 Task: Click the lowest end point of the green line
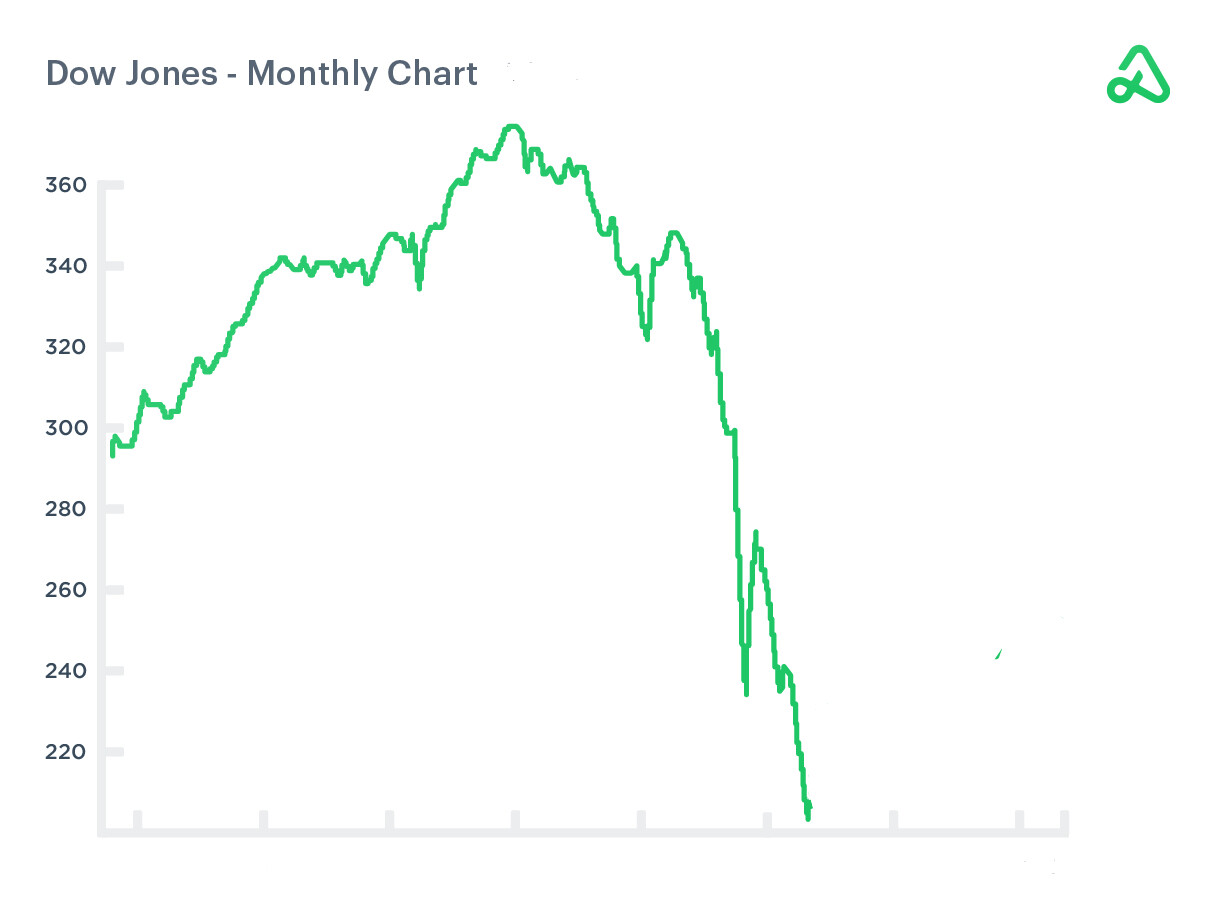[x=808, y=818]
